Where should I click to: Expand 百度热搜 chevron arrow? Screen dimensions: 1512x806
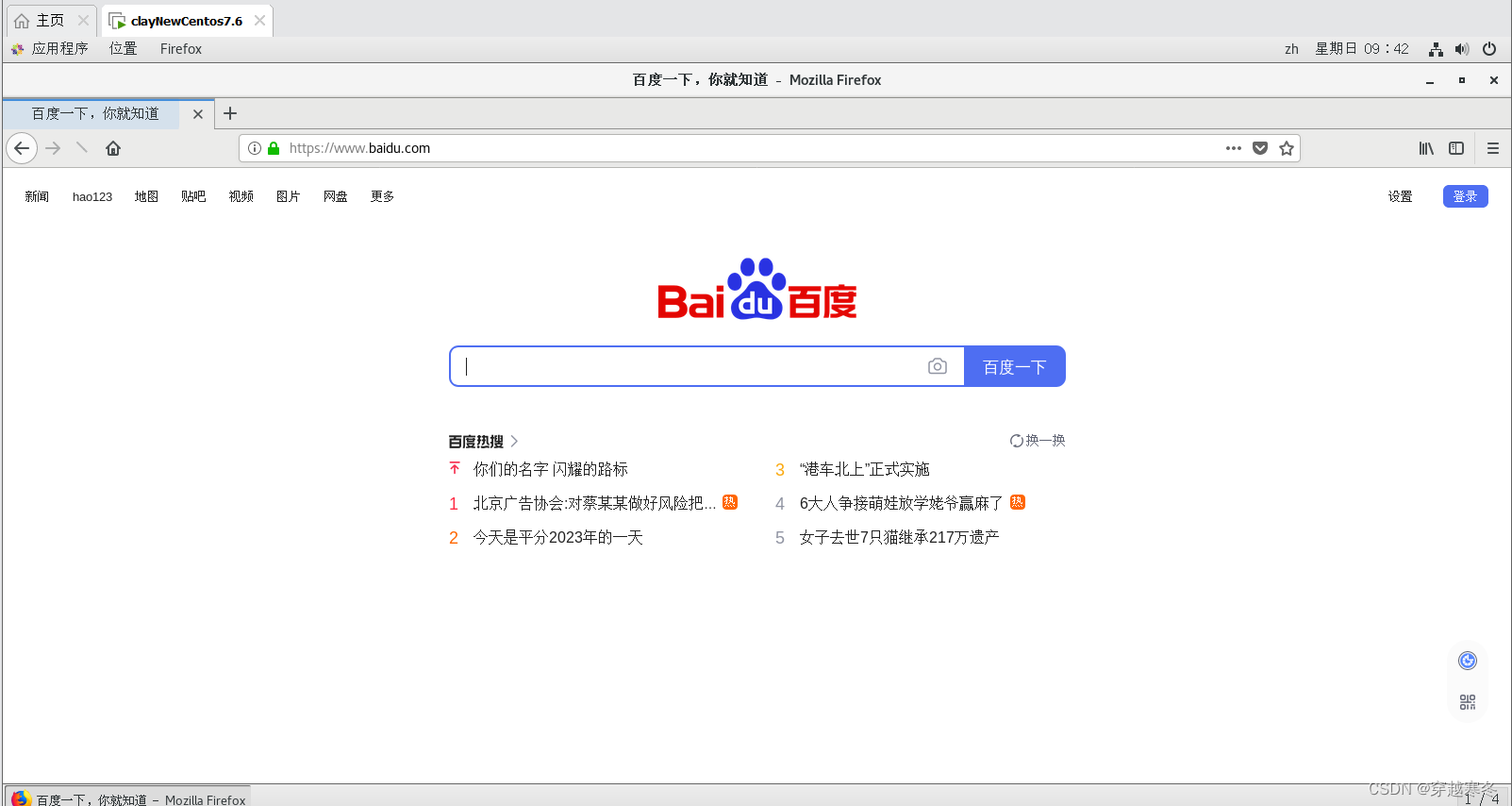[x=514, y=441]
